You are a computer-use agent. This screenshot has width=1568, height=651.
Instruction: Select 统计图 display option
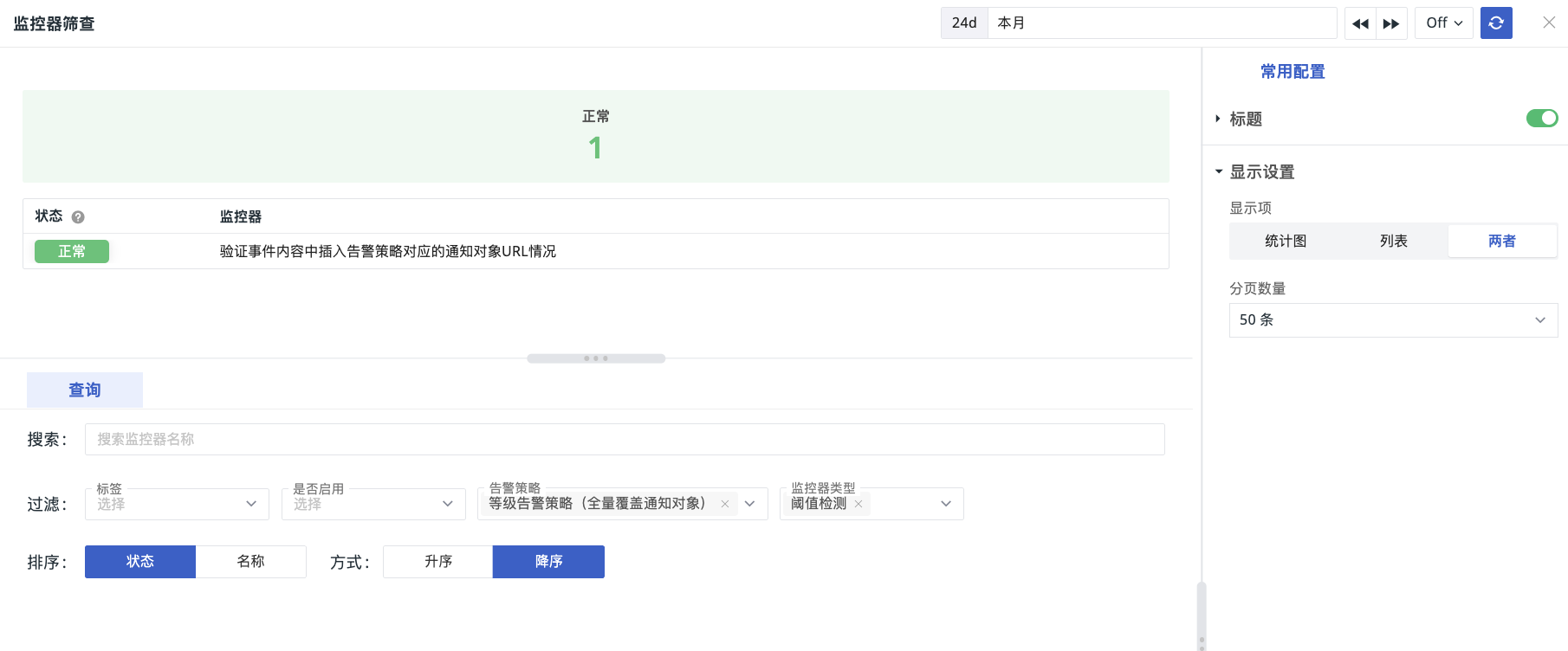click(1285, 241)
